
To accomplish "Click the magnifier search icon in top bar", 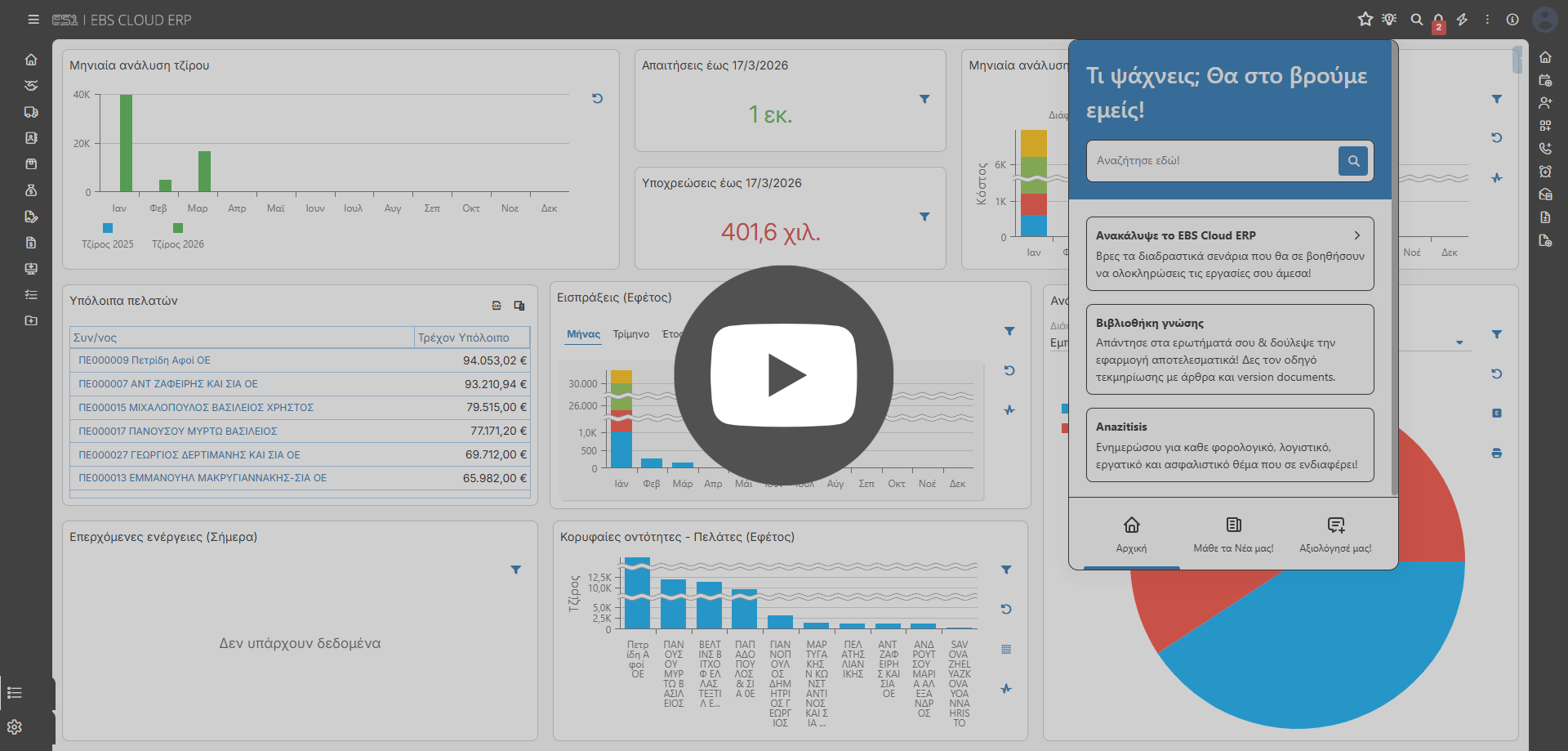I will (1417, 19).
